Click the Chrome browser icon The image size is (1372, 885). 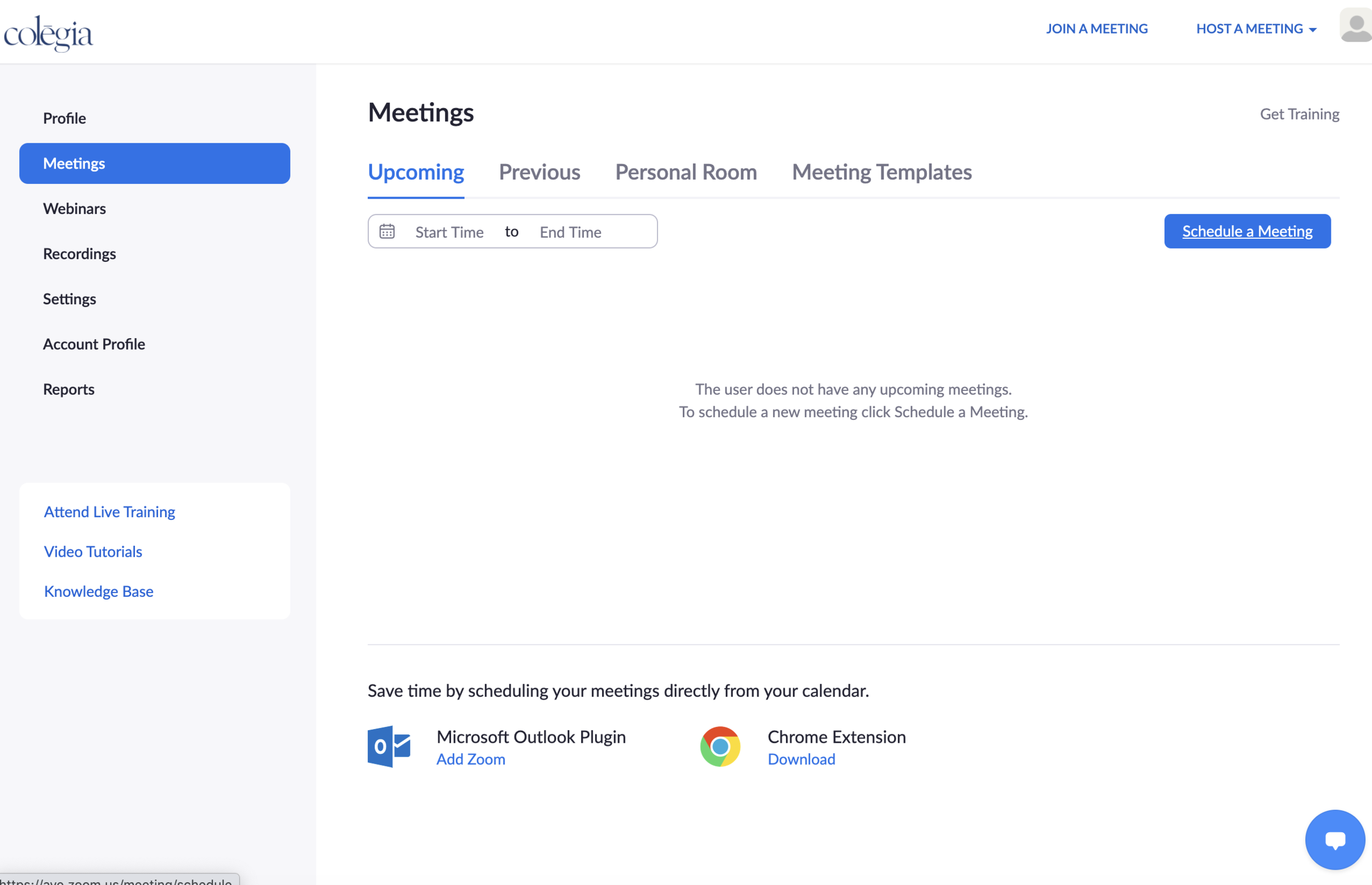tap(720, 746)
